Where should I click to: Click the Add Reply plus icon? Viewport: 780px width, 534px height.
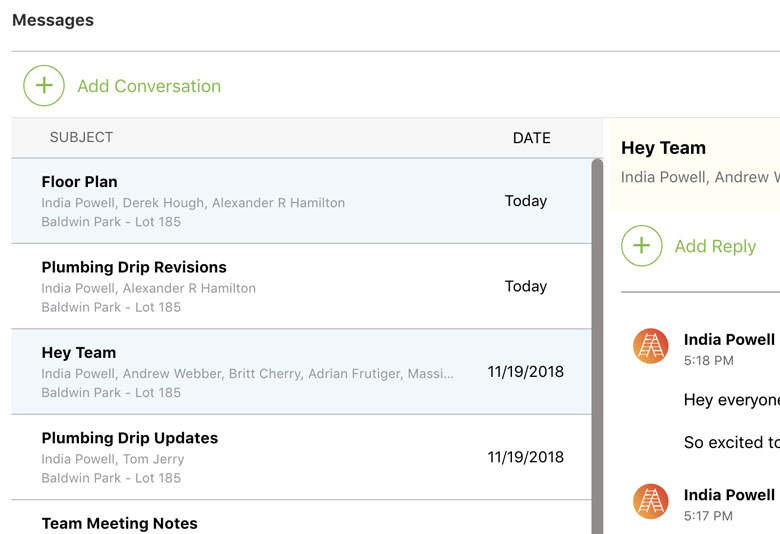[x=642, y=246]
